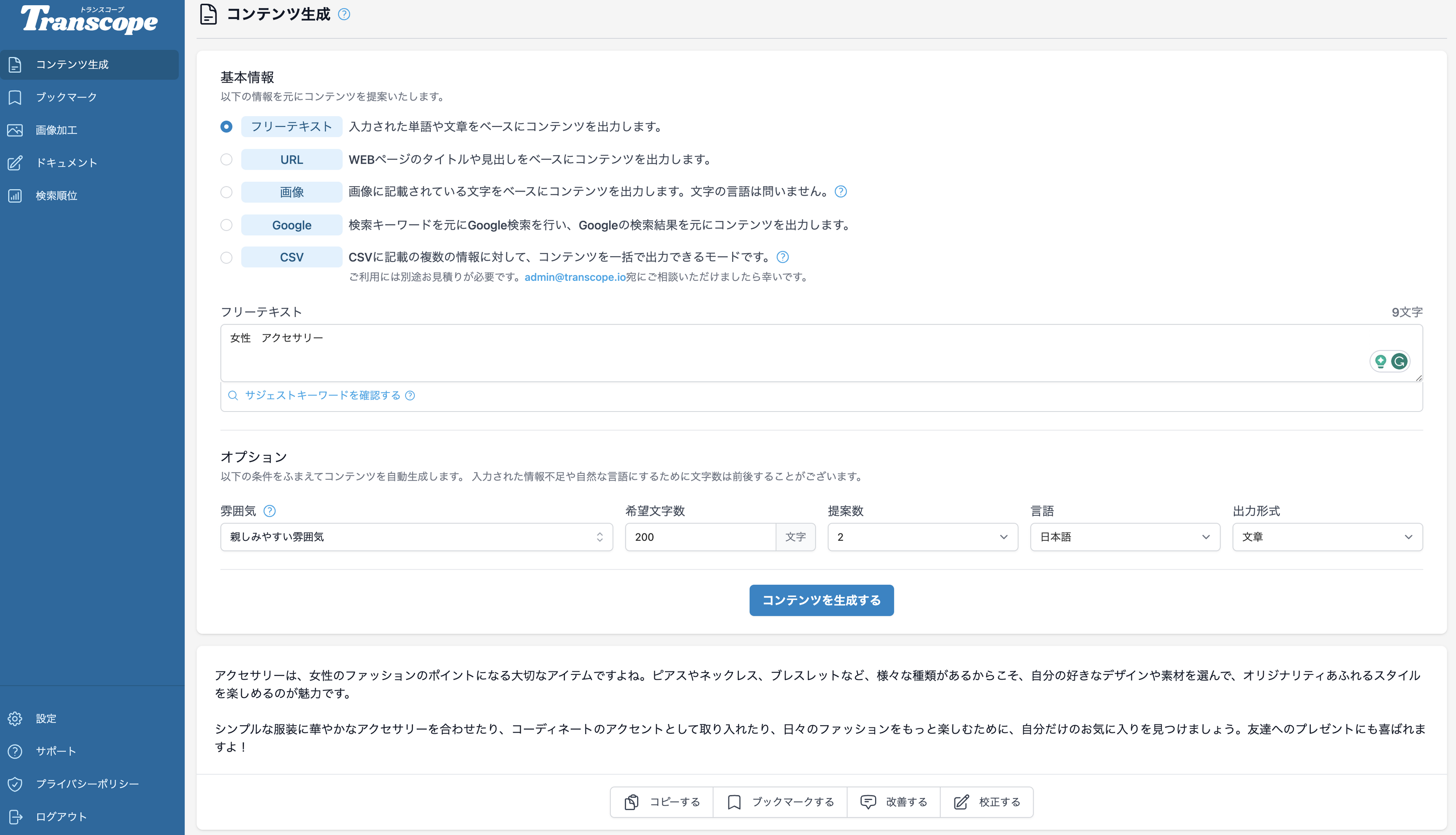1456x835 pixels.
Task: Click the green lightbulb icon in the text area
Action: click(x=1380, y=361)
